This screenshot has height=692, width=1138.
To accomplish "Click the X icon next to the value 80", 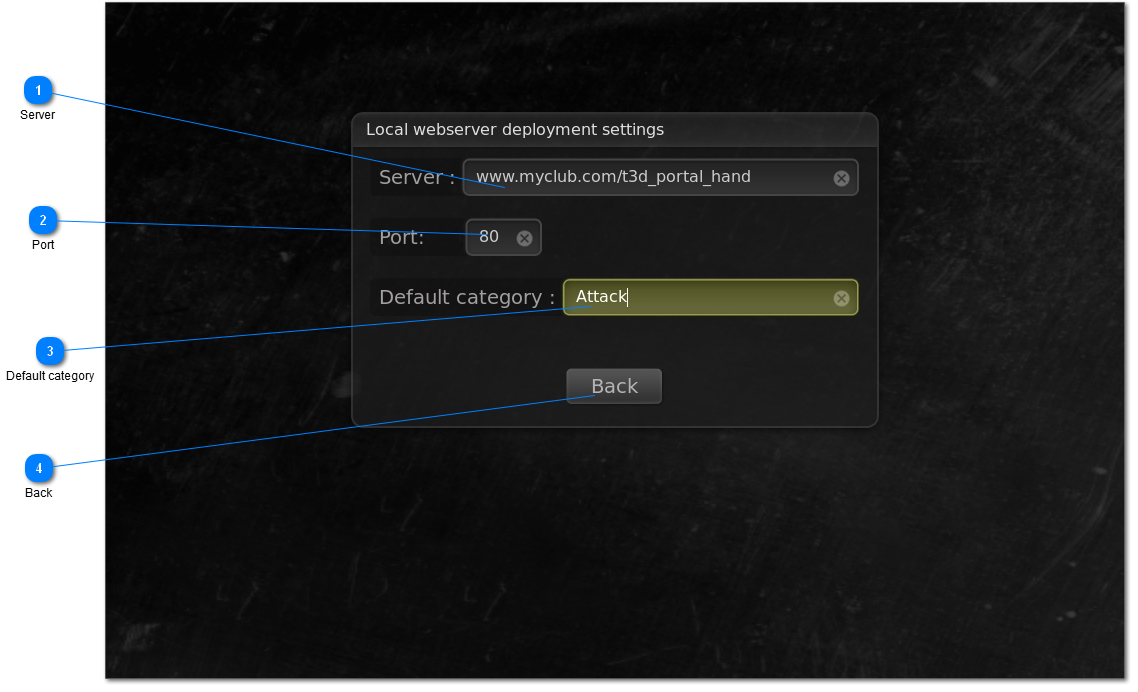I will (524, 237).
